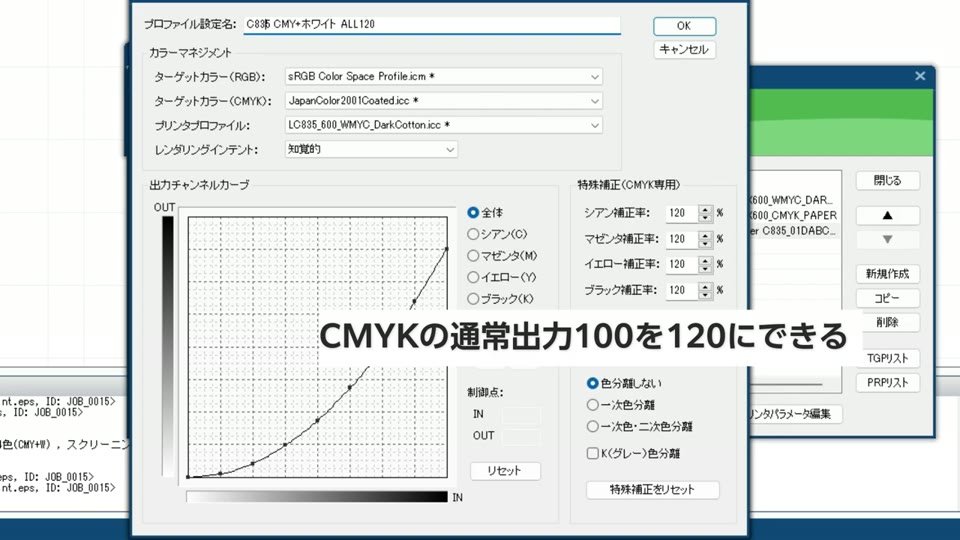This screenshot has width=960, height=540.
Task: Click the ブラック補正率 value field
Action: point(681,290)
